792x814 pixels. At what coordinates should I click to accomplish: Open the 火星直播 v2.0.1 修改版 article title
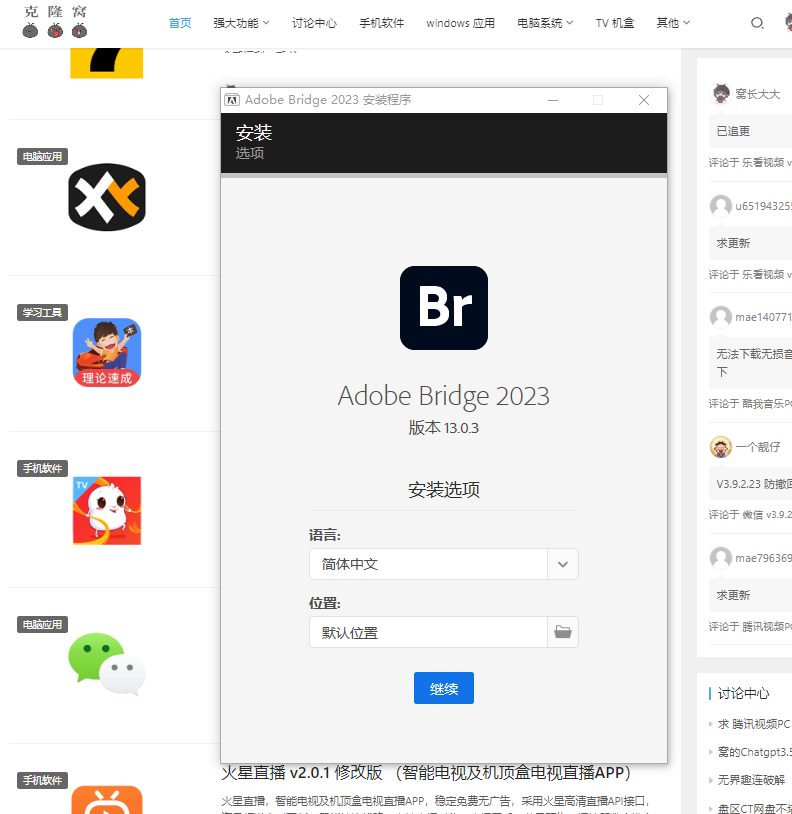coord(427,772)
